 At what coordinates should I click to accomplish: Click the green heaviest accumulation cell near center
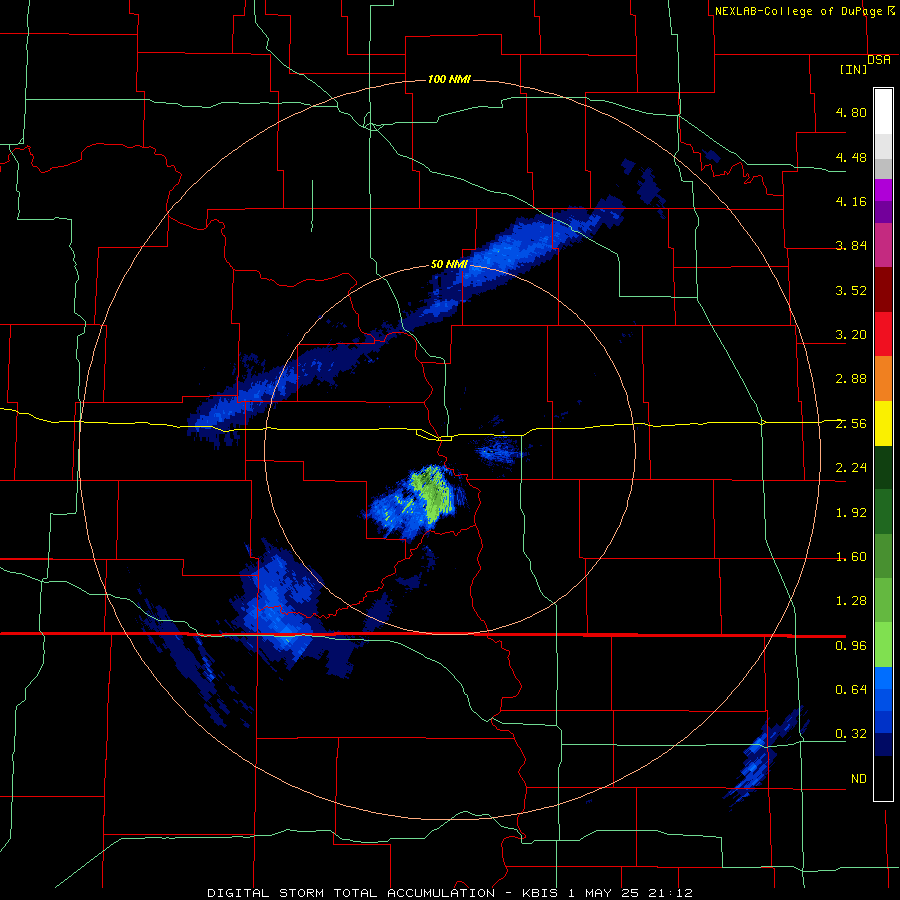coord(433,493)
